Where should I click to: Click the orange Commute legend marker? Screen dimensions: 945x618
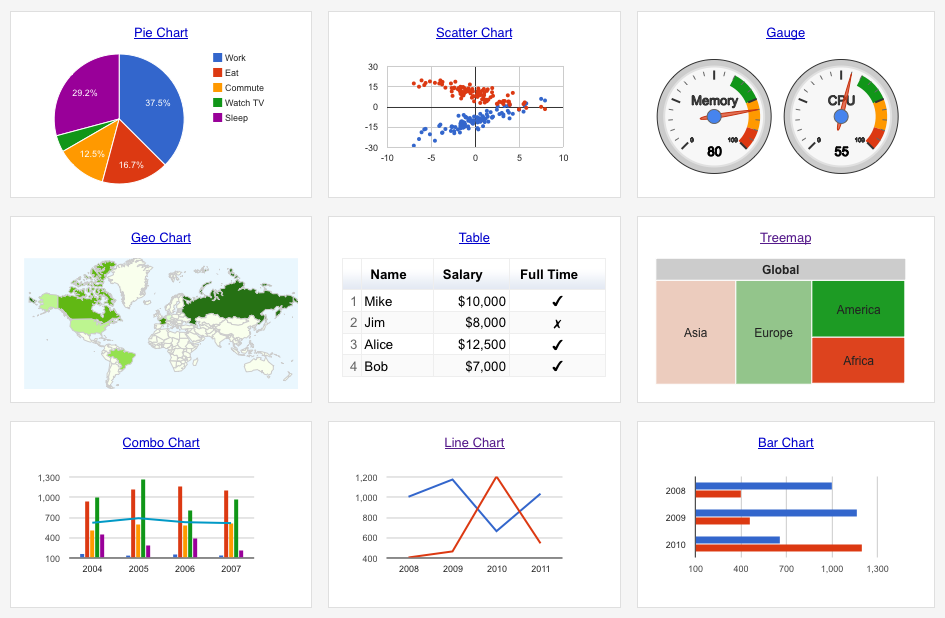[218, 88]
